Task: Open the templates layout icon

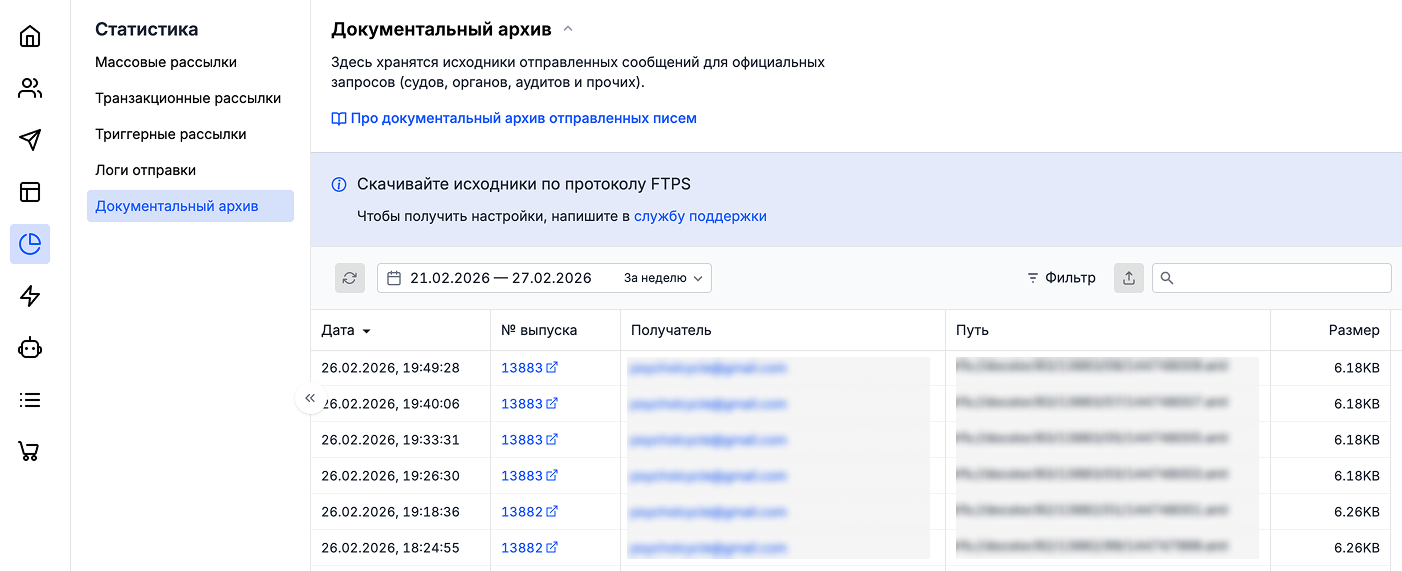Action: point(30,192)
